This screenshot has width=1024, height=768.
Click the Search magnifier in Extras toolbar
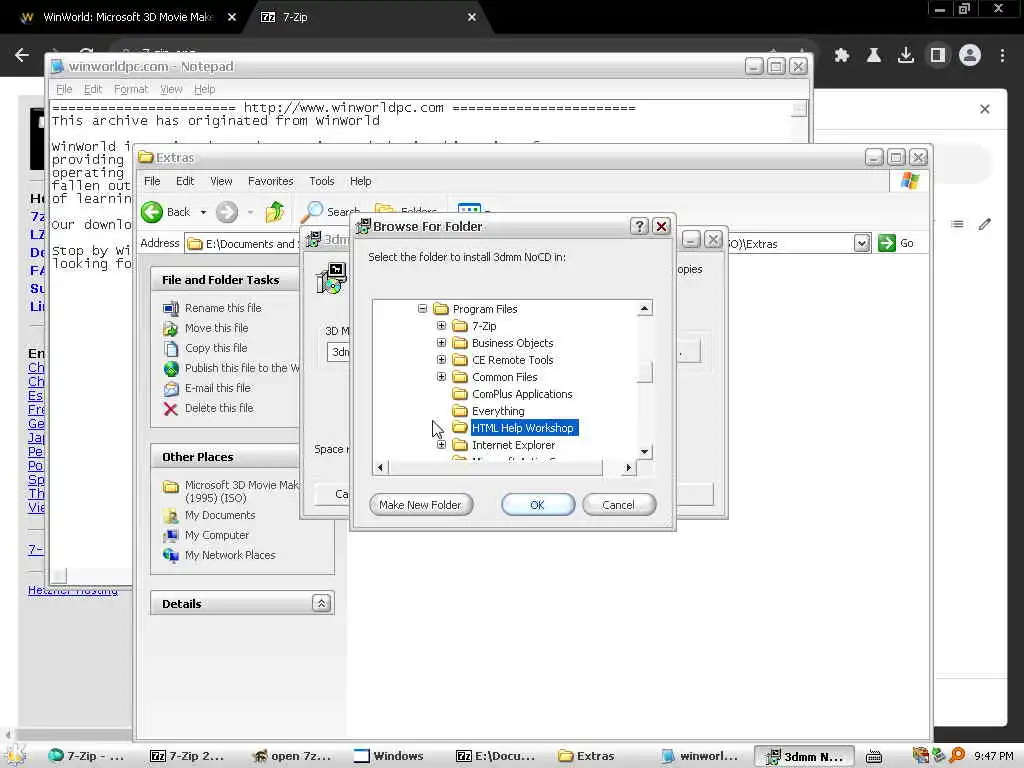coord(314,210)
